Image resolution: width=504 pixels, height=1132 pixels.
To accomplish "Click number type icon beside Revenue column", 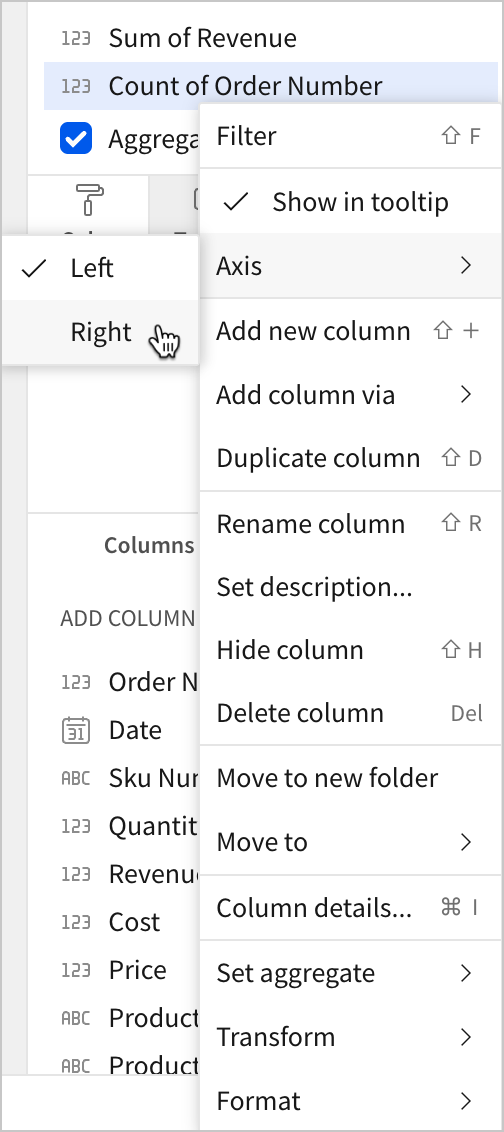I will [76, 874].
